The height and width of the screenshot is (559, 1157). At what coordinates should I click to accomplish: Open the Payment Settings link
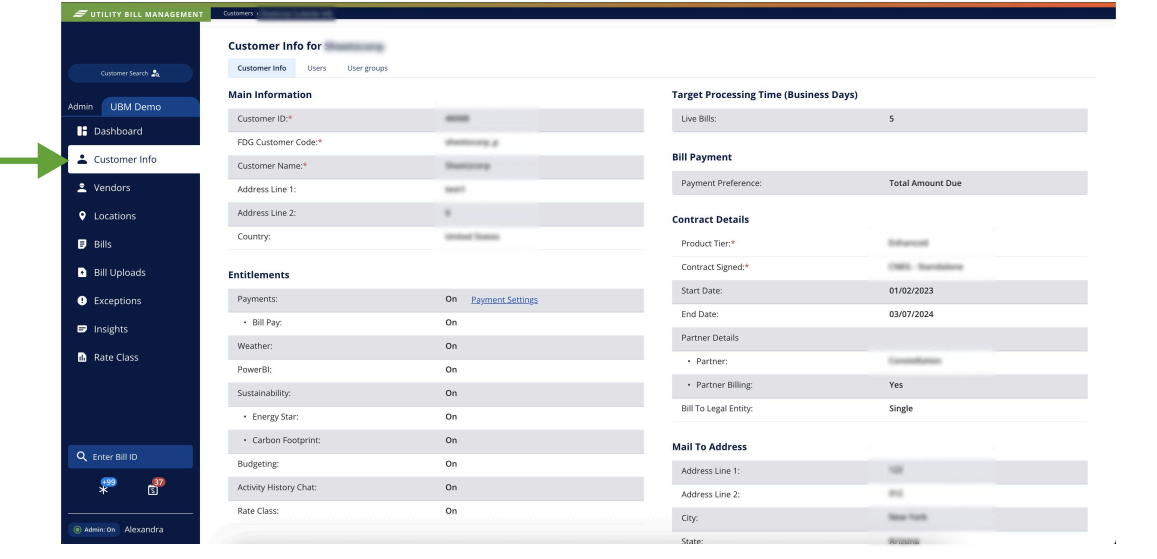[x=504, y=299]
